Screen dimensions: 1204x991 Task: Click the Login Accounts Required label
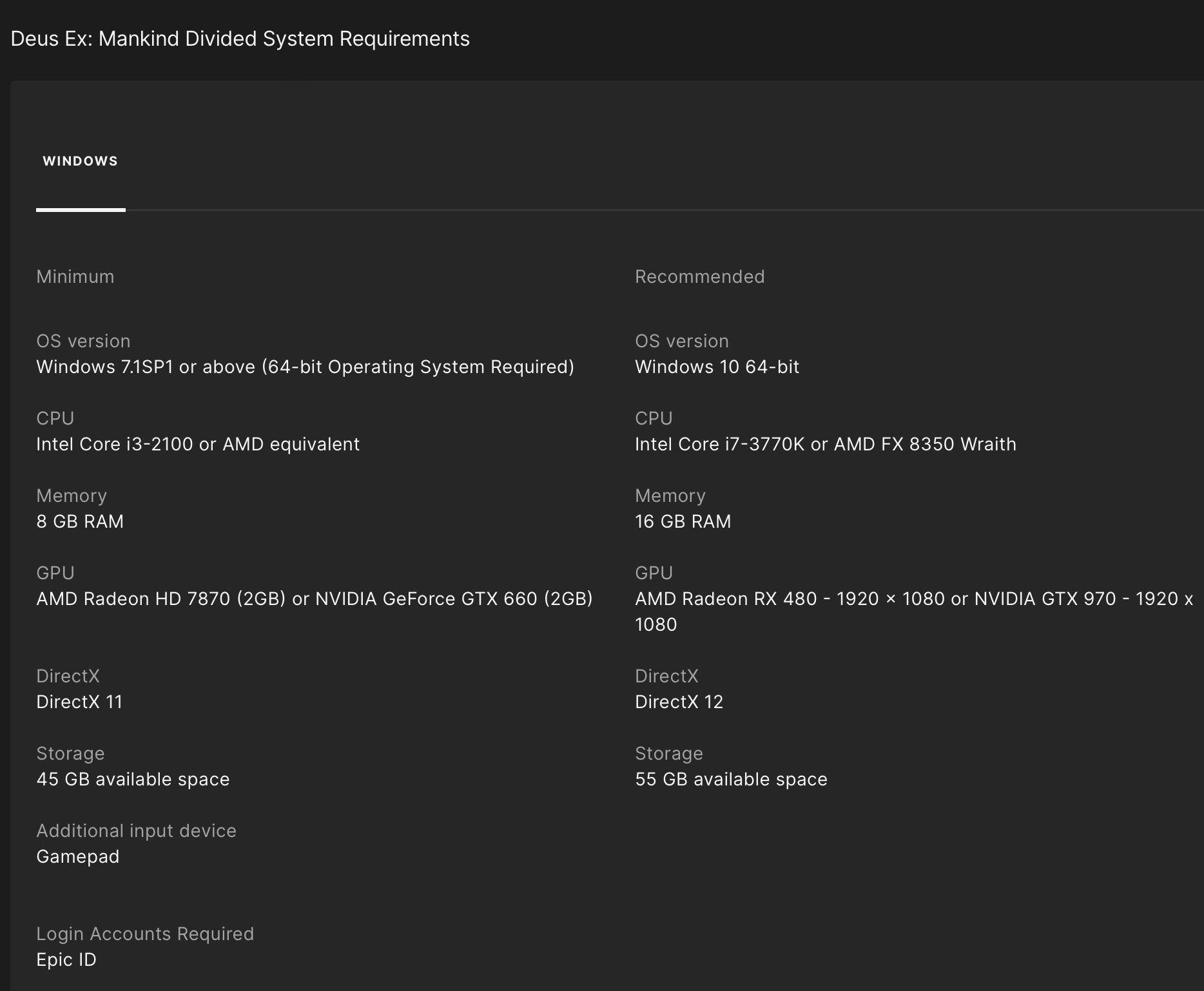tap(145, 934)
